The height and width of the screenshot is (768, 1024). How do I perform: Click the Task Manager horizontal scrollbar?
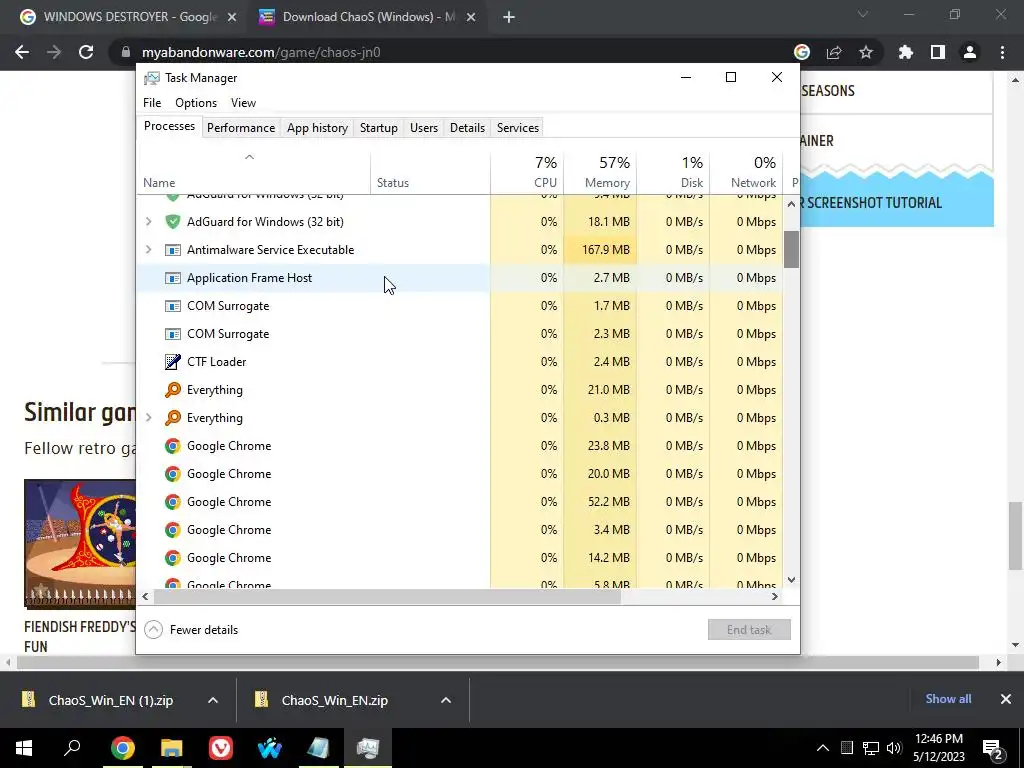387,597
